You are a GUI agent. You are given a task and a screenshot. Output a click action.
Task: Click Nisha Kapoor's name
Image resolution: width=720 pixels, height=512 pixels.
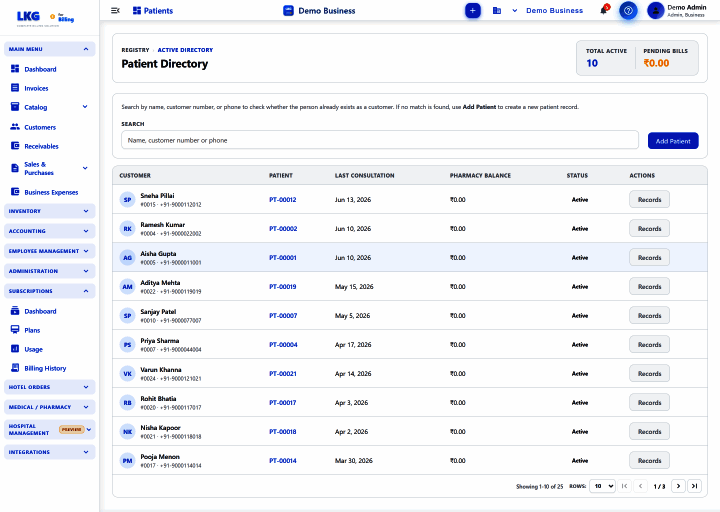[x=160, y=428]
